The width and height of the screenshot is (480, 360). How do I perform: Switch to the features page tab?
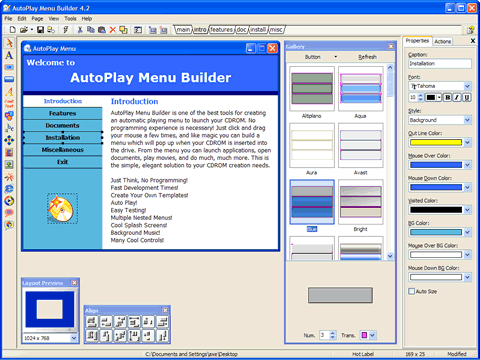[221, 30]
